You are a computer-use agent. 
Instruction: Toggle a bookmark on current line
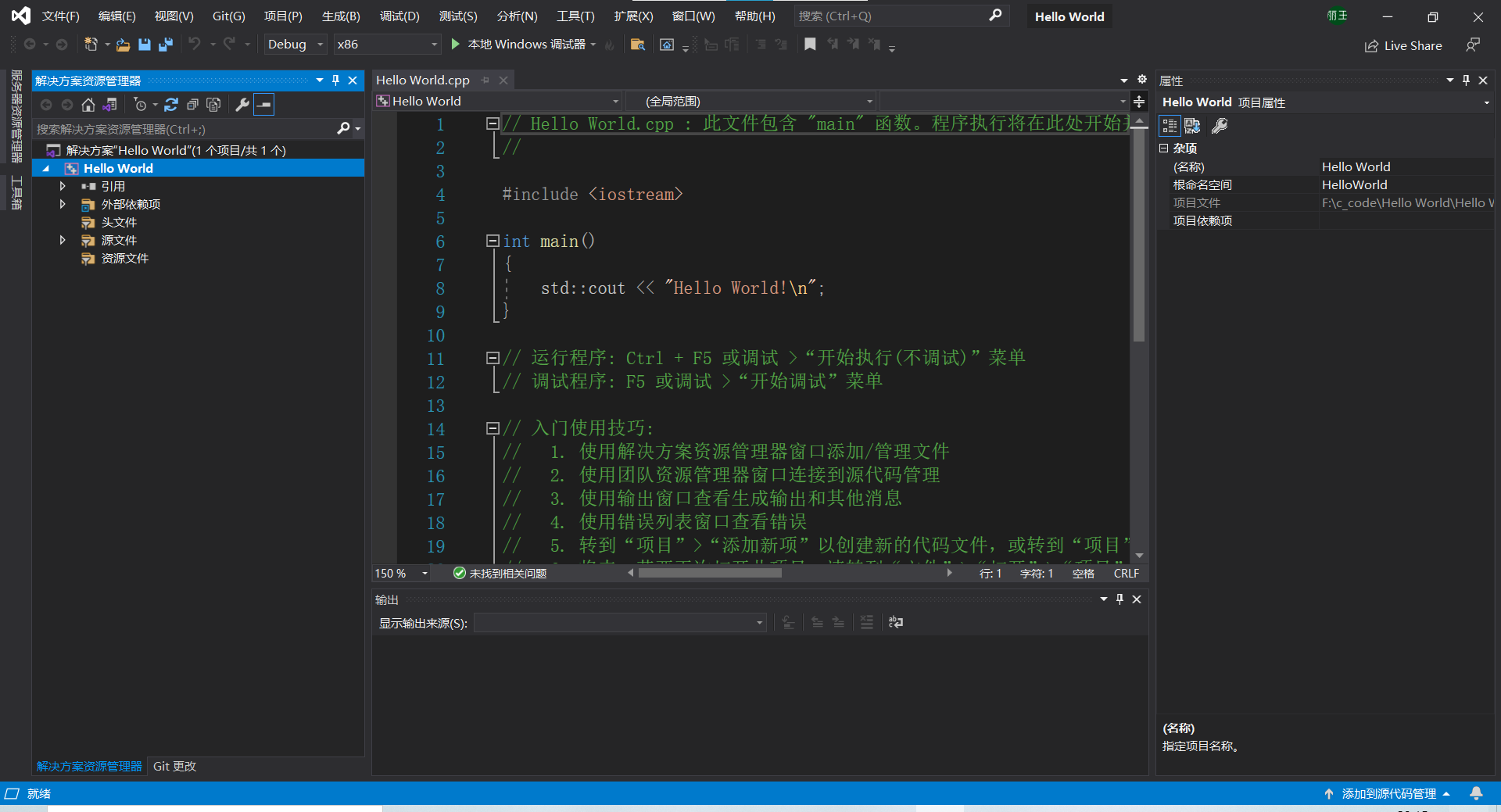coord(810,45)
